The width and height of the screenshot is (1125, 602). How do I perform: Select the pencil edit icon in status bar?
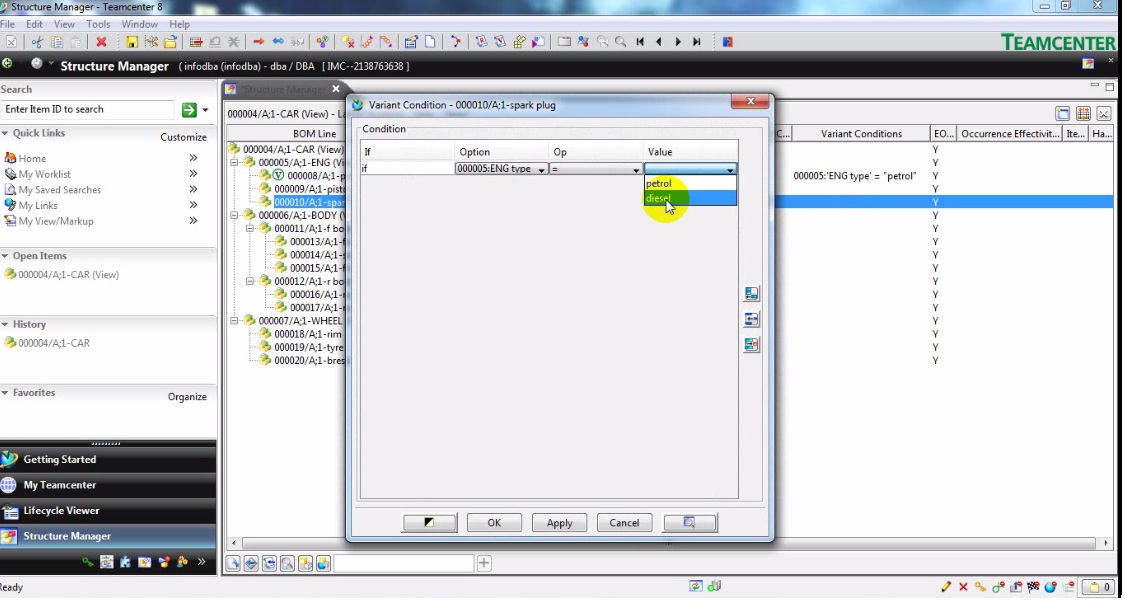[x=946, y=586]
